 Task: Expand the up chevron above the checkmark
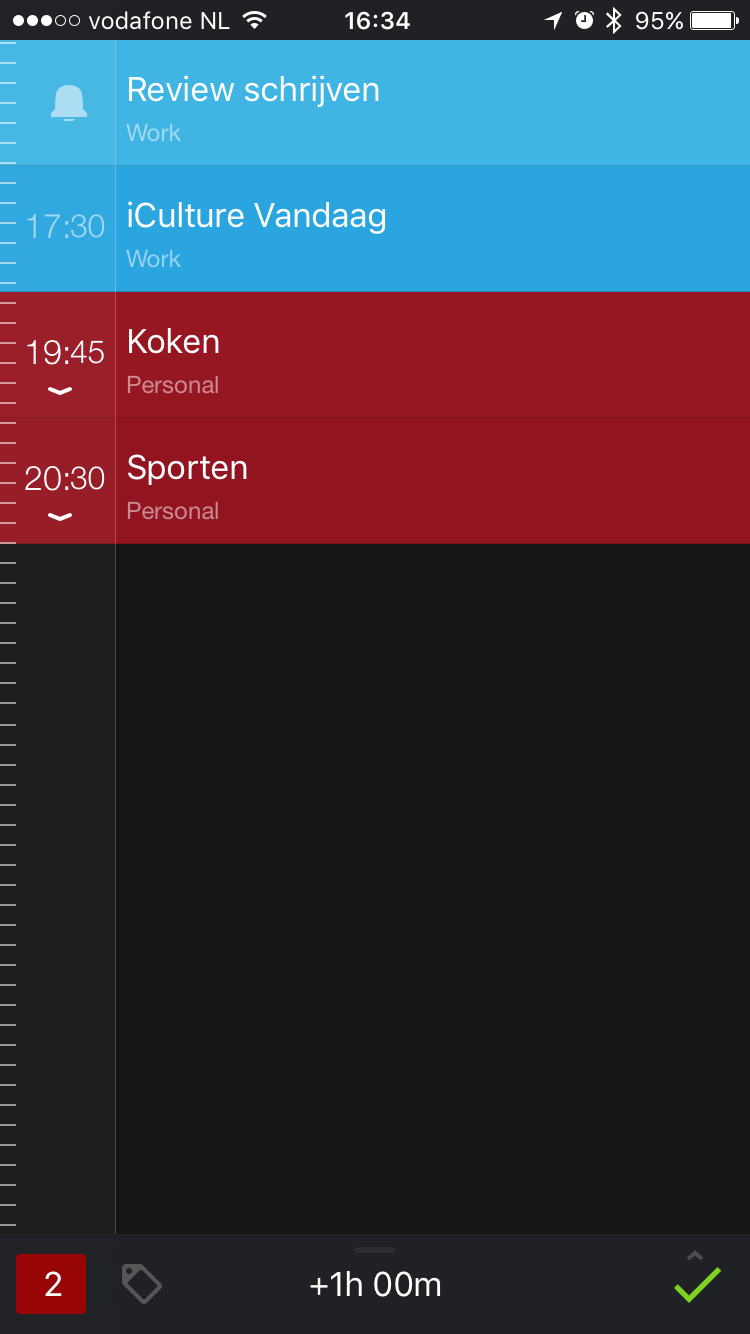[695, 1256]
